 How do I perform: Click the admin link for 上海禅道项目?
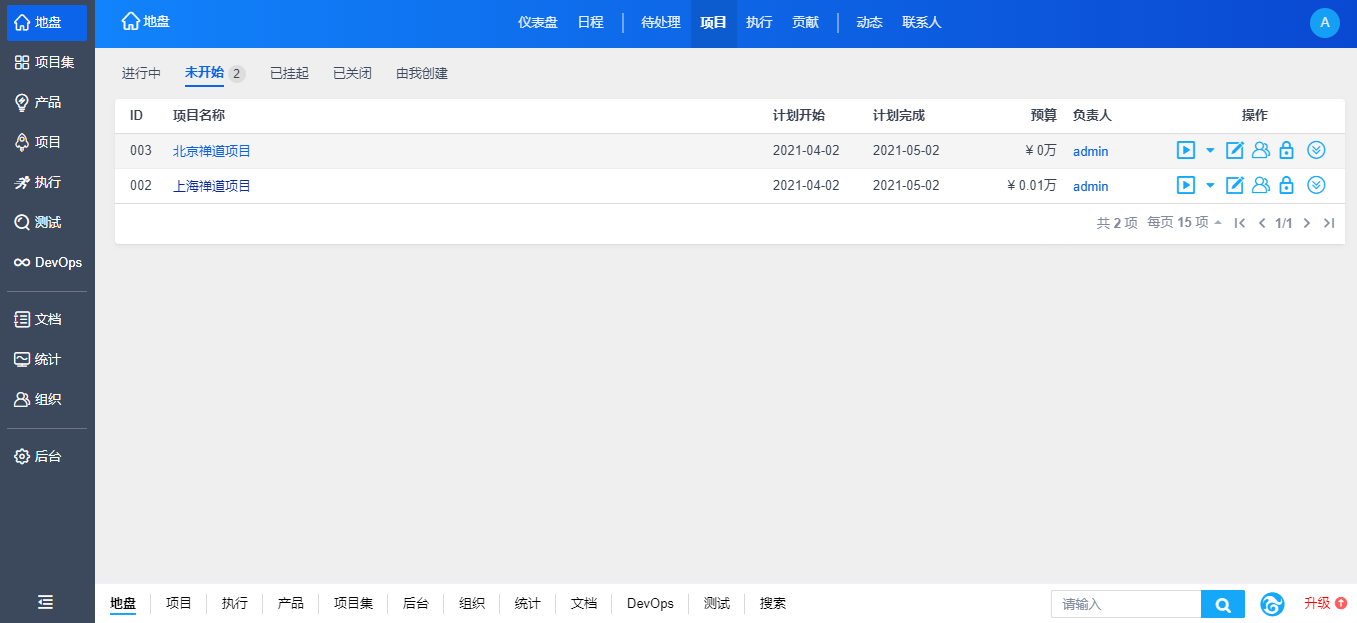[1090, 186]
